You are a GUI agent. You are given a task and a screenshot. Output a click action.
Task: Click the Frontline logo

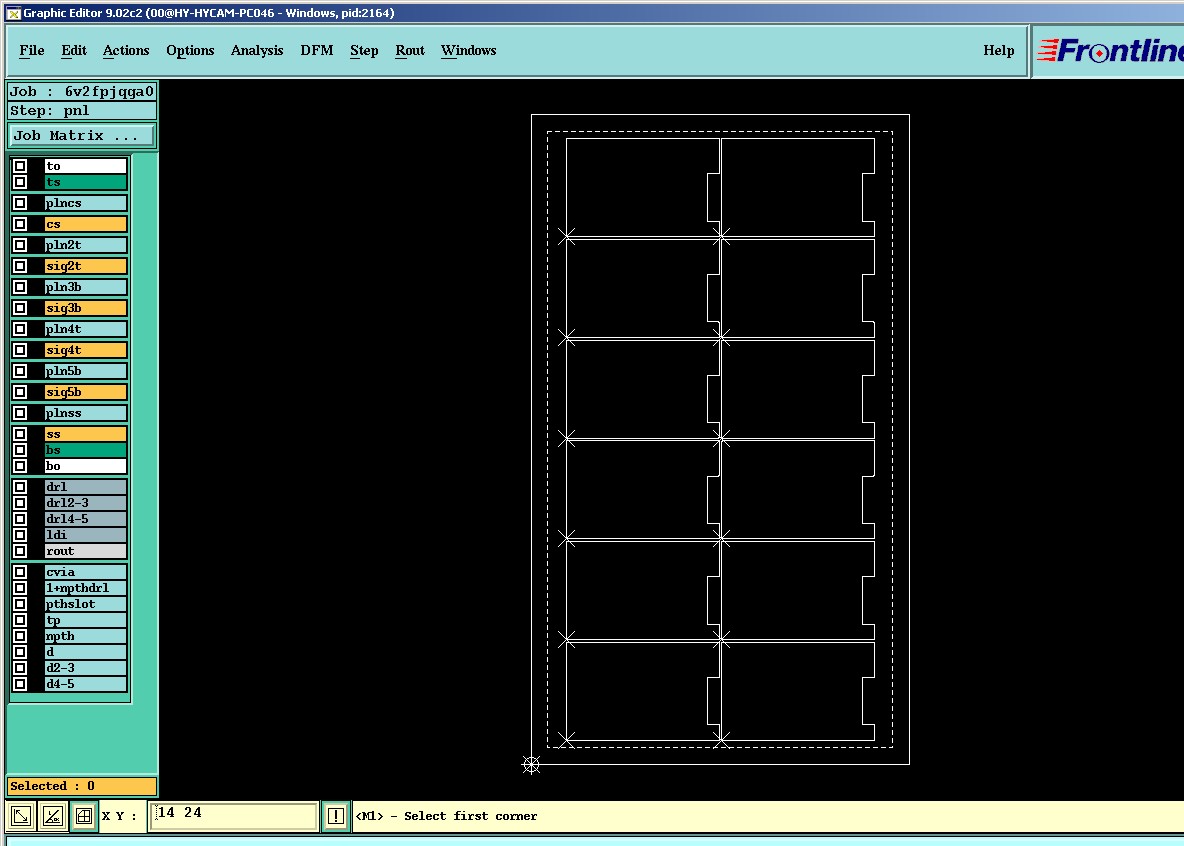coord(1109,51)
